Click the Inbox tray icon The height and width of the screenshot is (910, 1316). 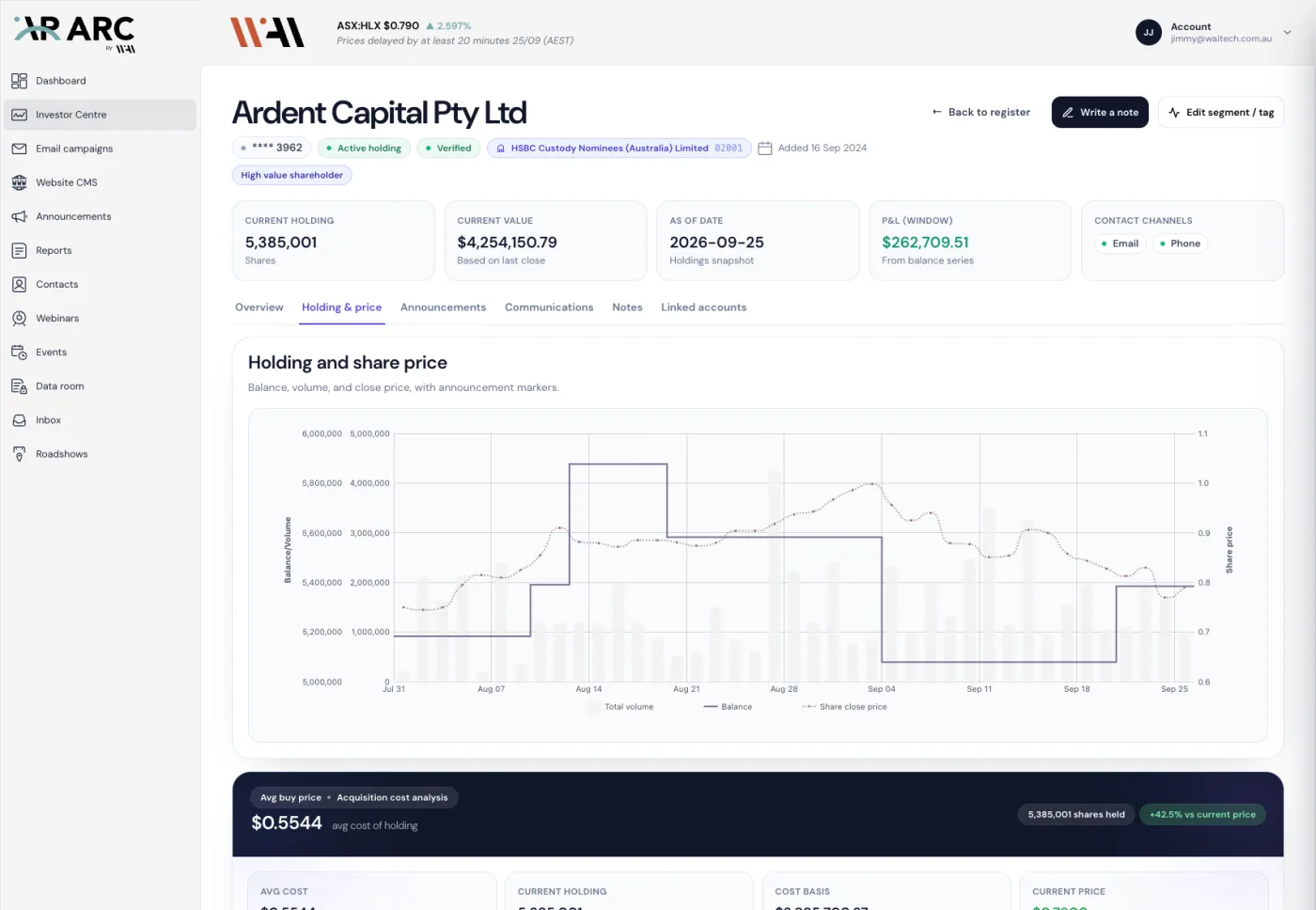19,420
